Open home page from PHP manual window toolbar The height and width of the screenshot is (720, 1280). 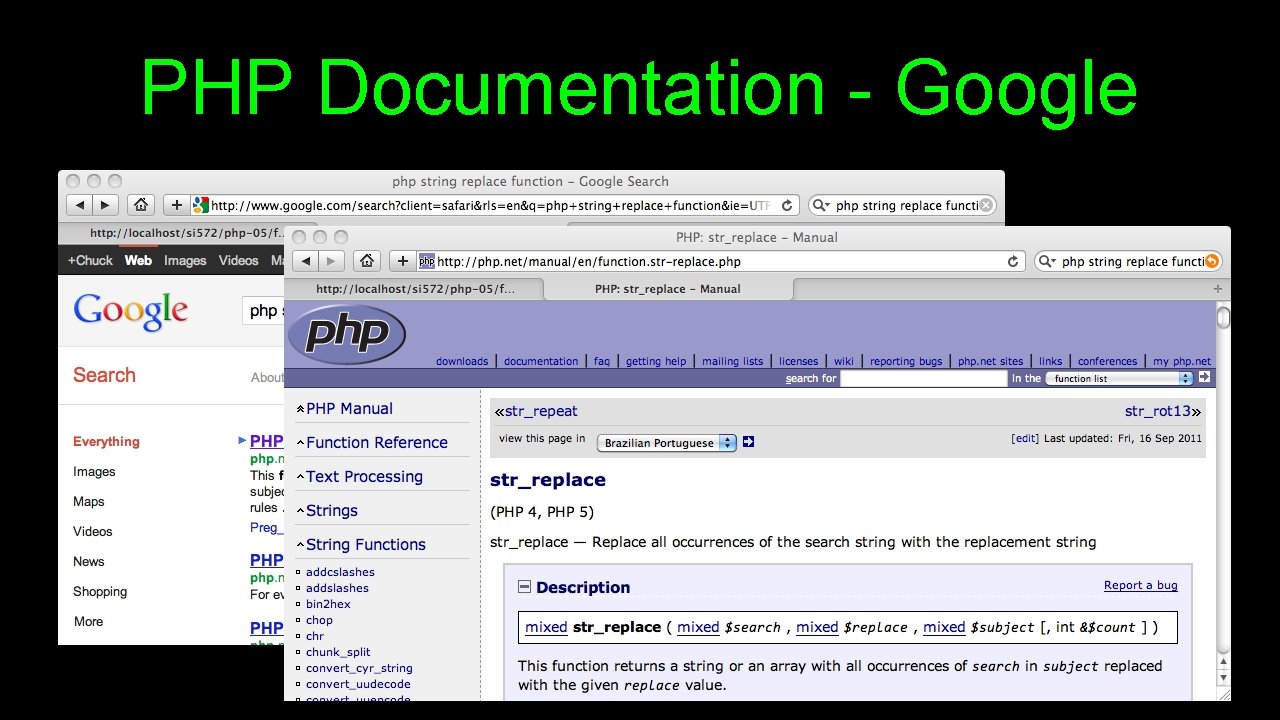[367, 261]
